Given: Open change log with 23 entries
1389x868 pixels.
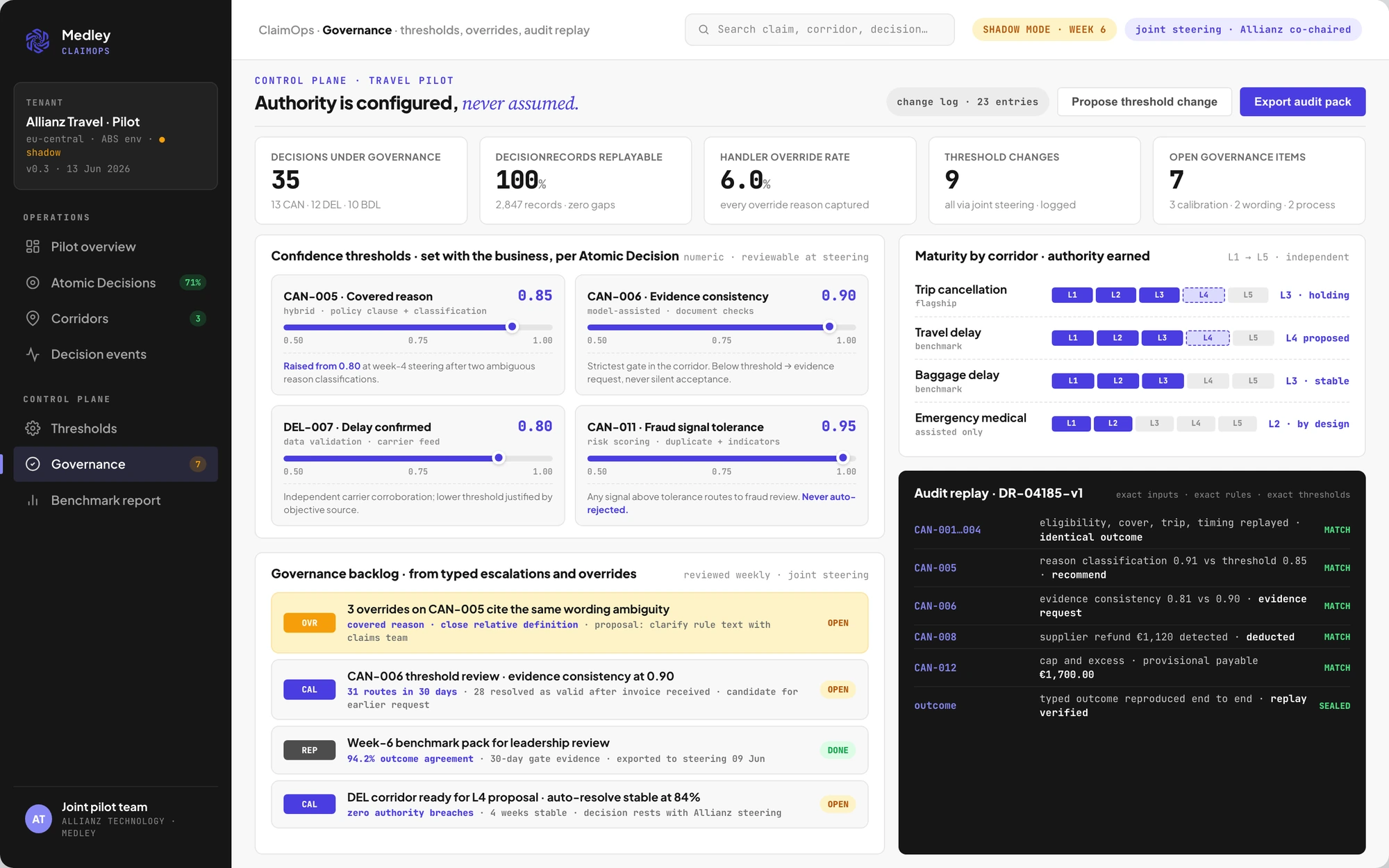Looking at the screenshot, I should coord(967,102).
